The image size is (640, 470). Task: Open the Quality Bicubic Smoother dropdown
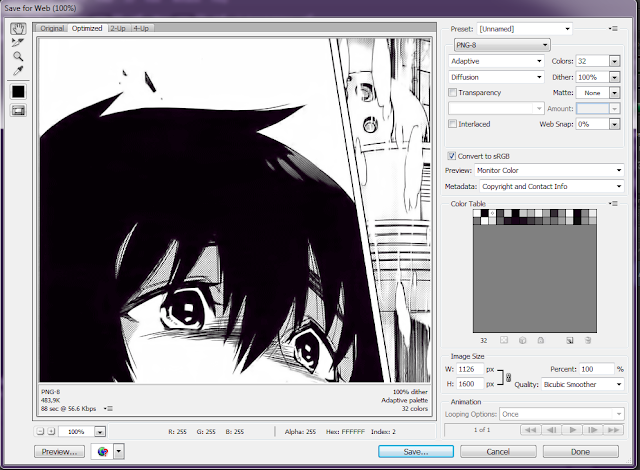tap(583, 384)
